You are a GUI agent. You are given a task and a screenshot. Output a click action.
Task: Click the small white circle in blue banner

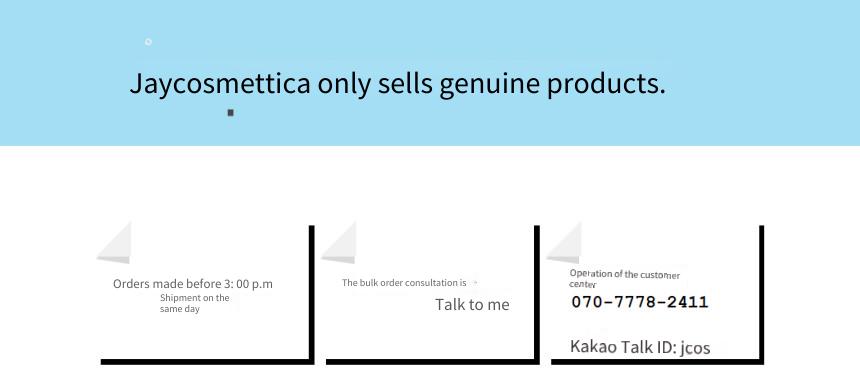pos(148,42)
